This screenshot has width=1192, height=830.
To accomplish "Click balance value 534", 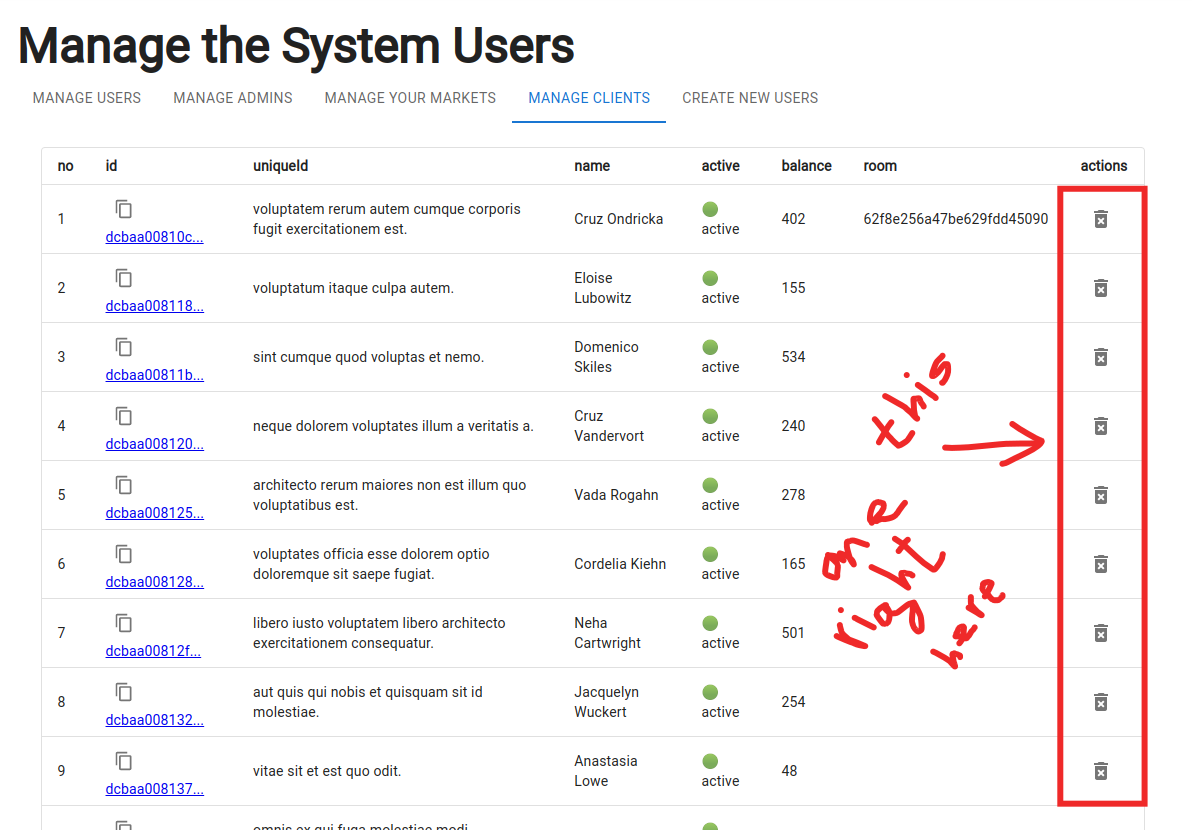I will (794, 357).
